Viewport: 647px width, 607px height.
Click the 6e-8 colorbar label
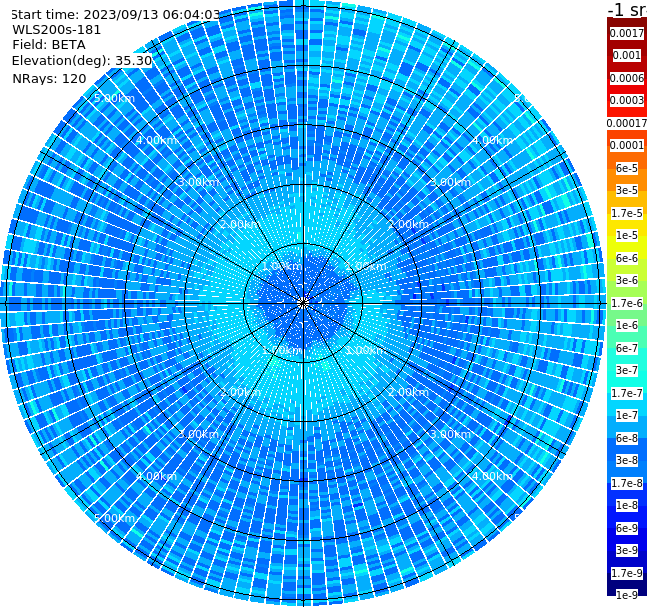point(627,438)
